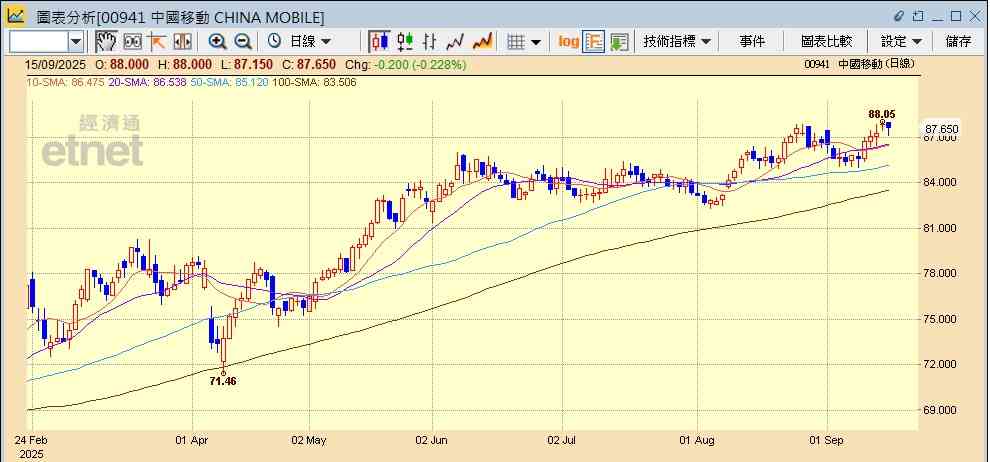Click the Chg: -0.200 (-0.228%) value
Viewport: 990px width, 462px height.
tap(405, 64)
